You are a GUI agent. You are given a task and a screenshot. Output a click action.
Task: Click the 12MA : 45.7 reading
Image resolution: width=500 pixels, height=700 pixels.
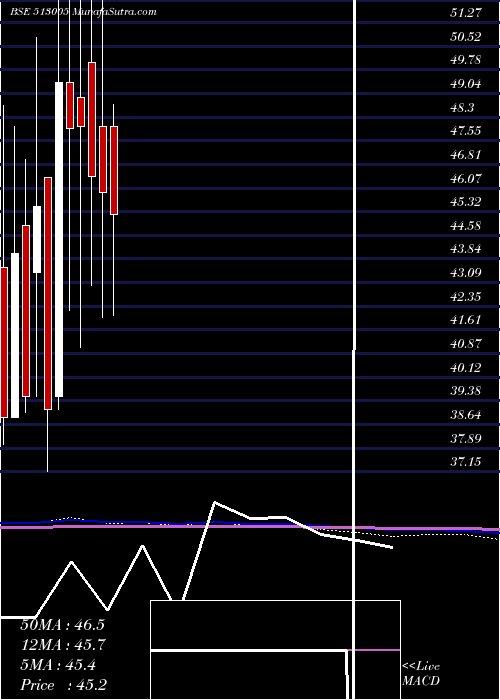tap(62, 645)
